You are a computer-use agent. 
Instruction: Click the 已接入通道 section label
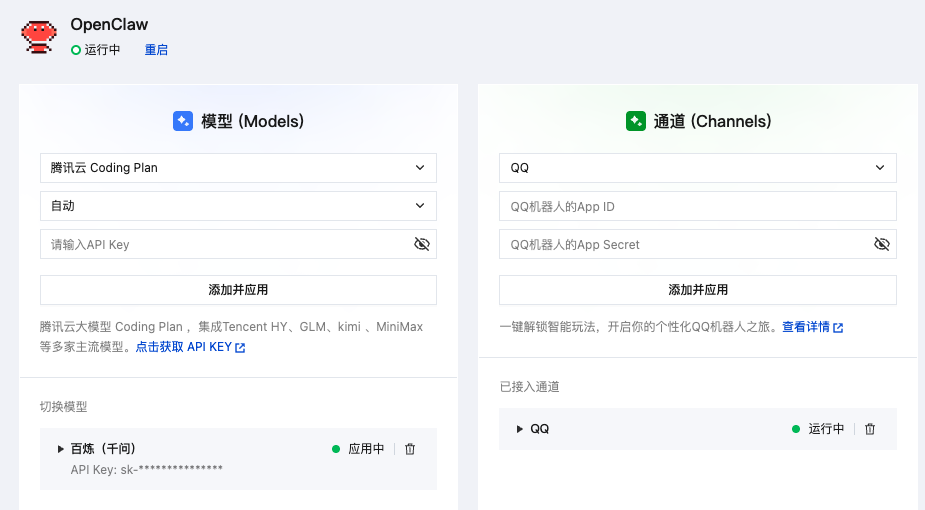tap(529, 387)
